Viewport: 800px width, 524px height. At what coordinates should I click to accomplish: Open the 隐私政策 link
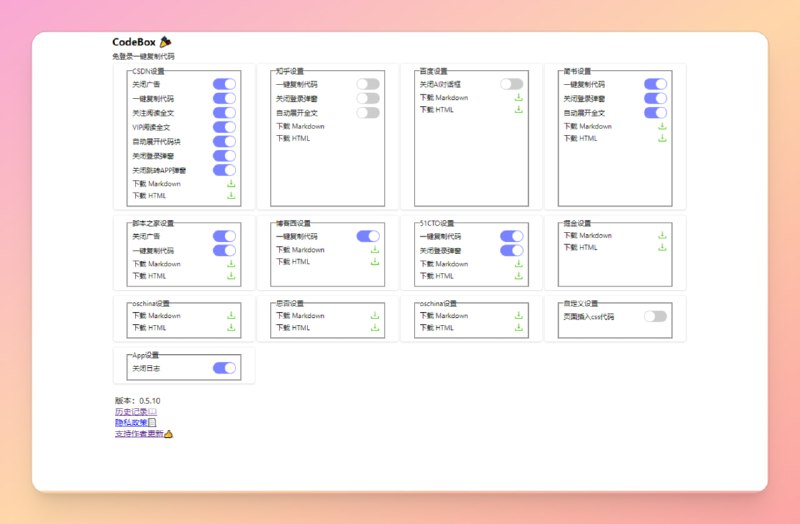coord(135,423)
